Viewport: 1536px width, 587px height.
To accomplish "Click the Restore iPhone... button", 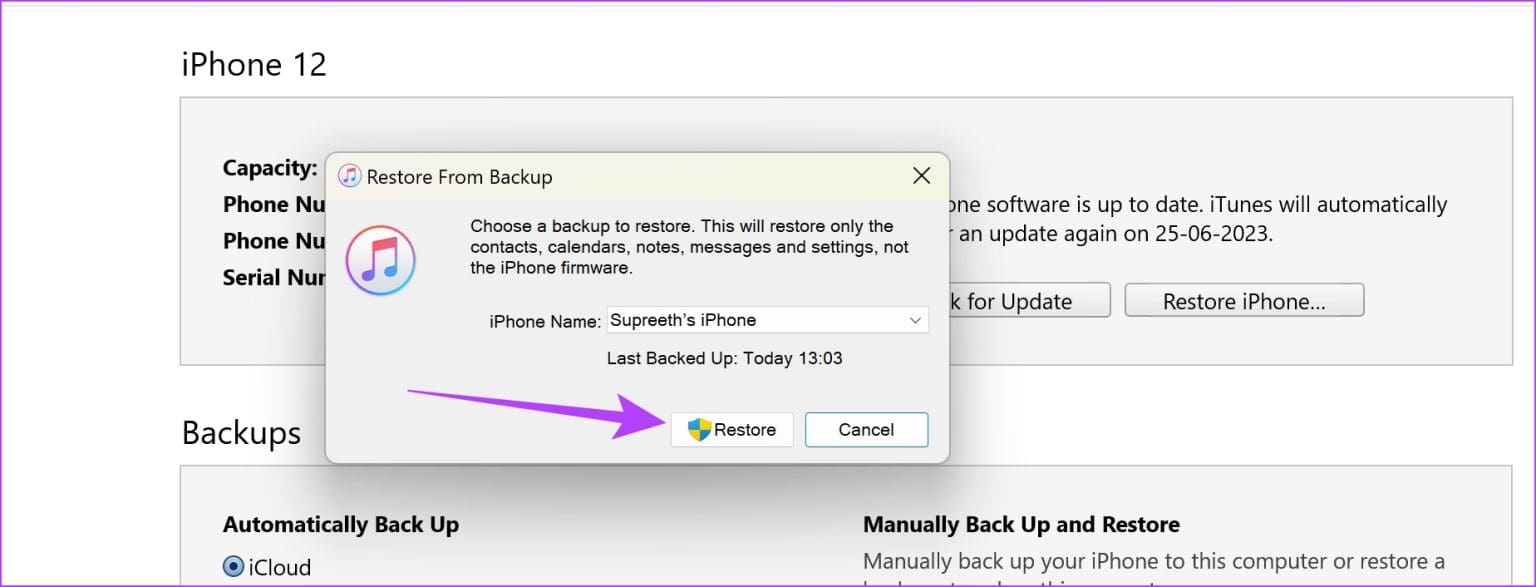I will (x=1244, y=300).
